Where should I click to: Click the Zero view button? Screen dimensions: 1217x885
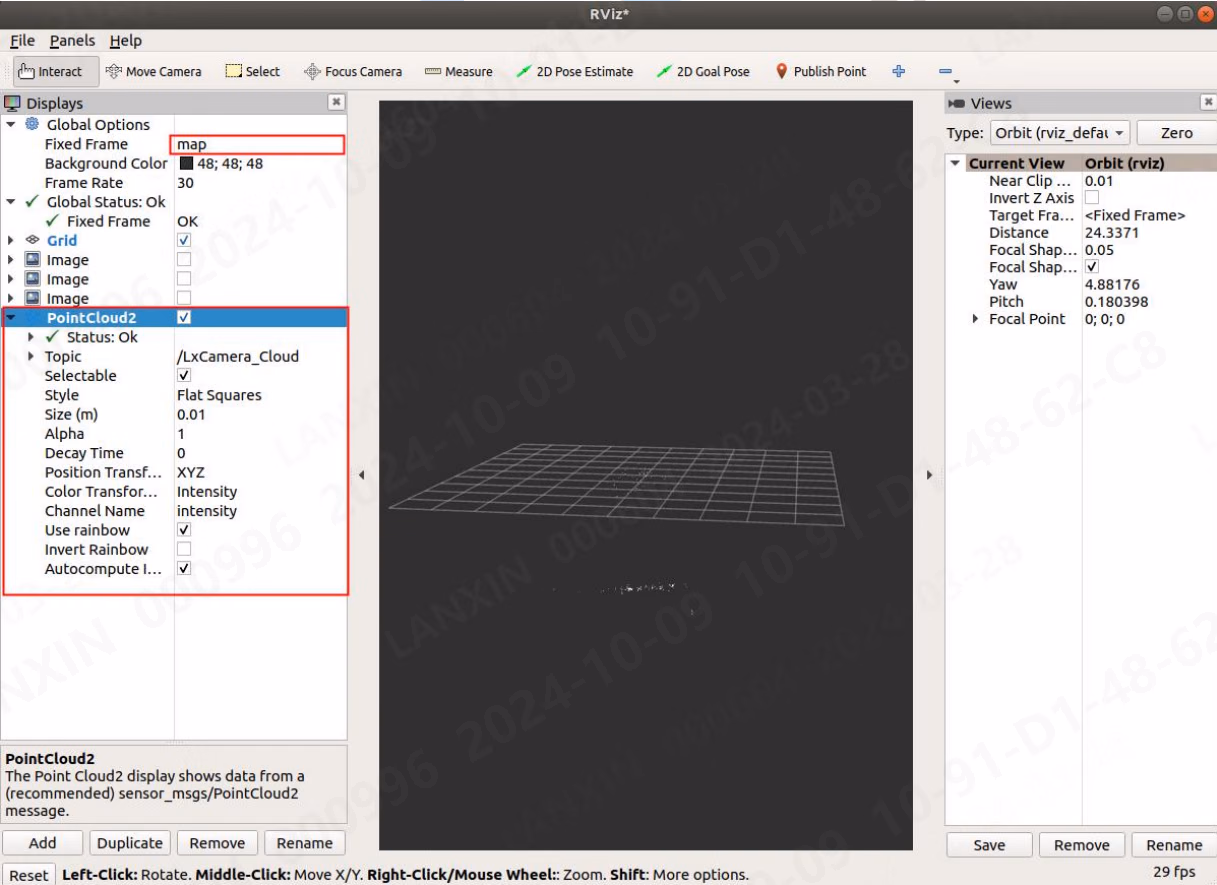tap(1177, 132)
